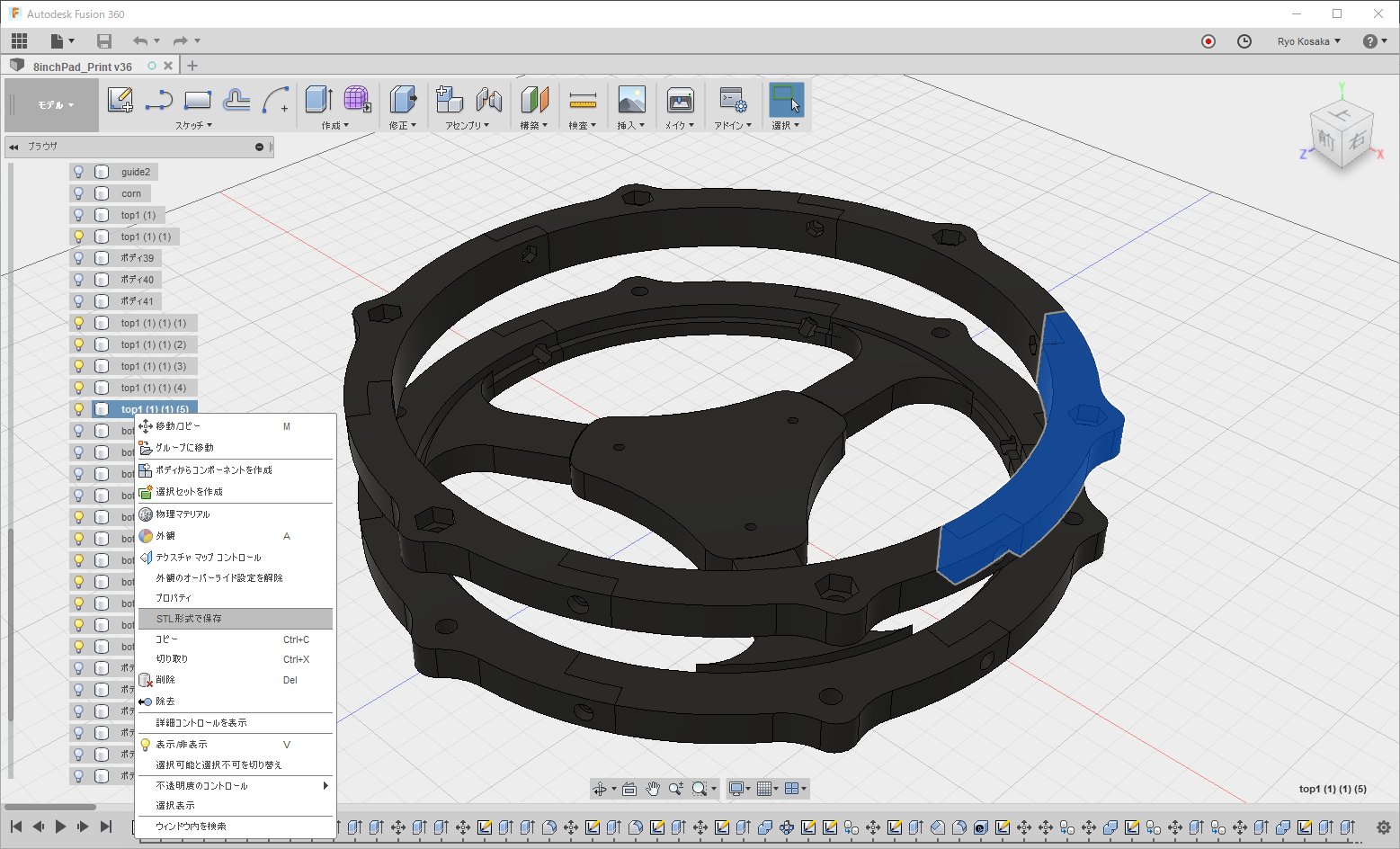Click the Select tool icon in toolbar

(786, 100)
